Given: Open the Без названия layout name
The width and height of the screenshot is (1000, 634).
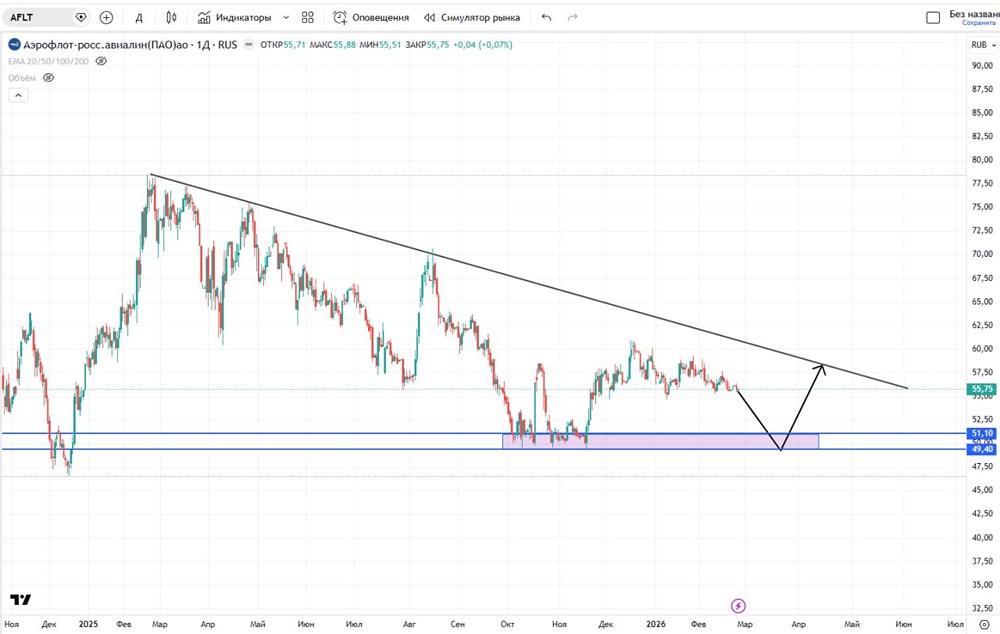Looking at the screenshot, I should click(x=974, y=13).
